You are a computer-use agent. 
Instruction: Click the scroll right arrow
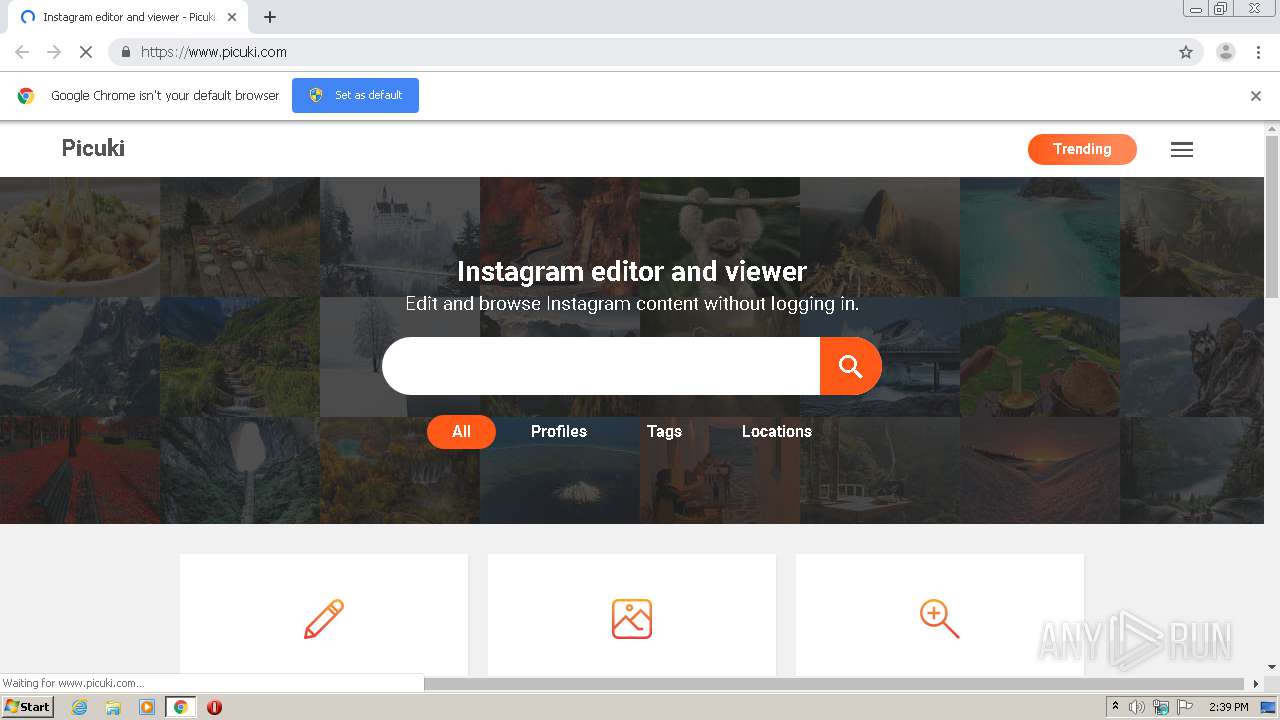pos(1257,684)
